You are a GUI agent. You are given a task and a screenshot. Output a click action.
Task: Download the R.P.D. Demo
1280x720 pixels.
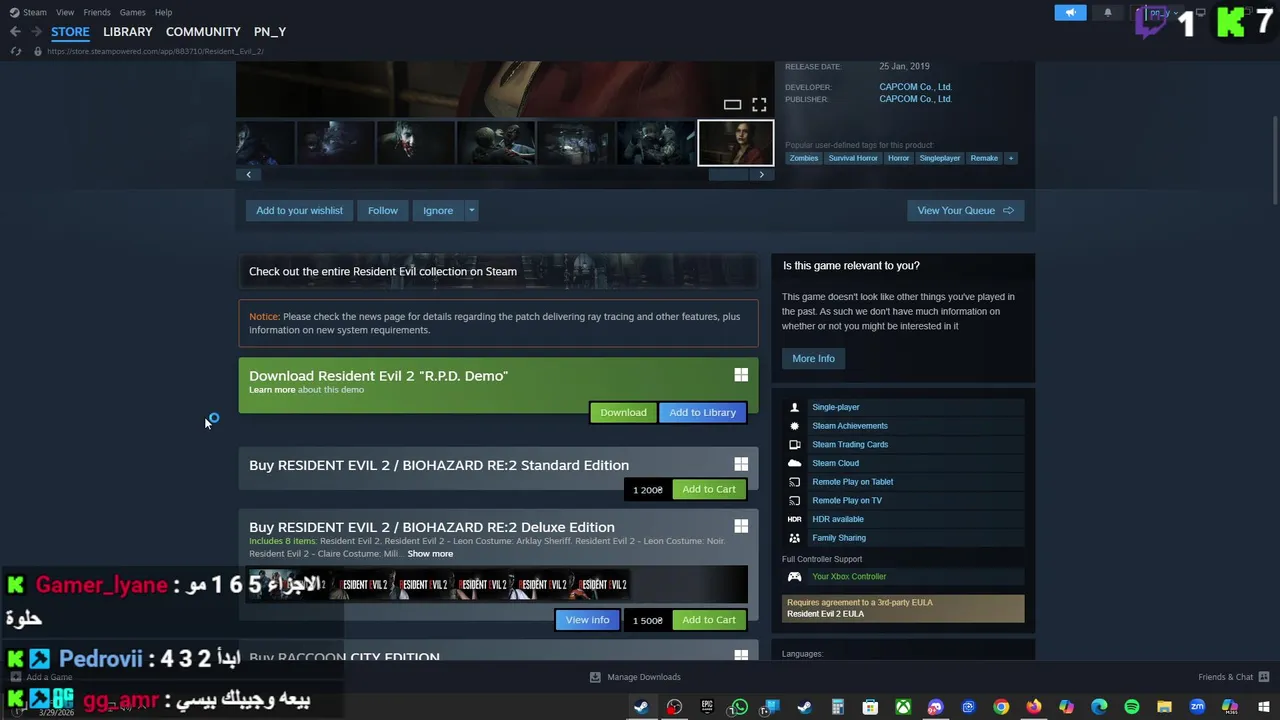623,412
